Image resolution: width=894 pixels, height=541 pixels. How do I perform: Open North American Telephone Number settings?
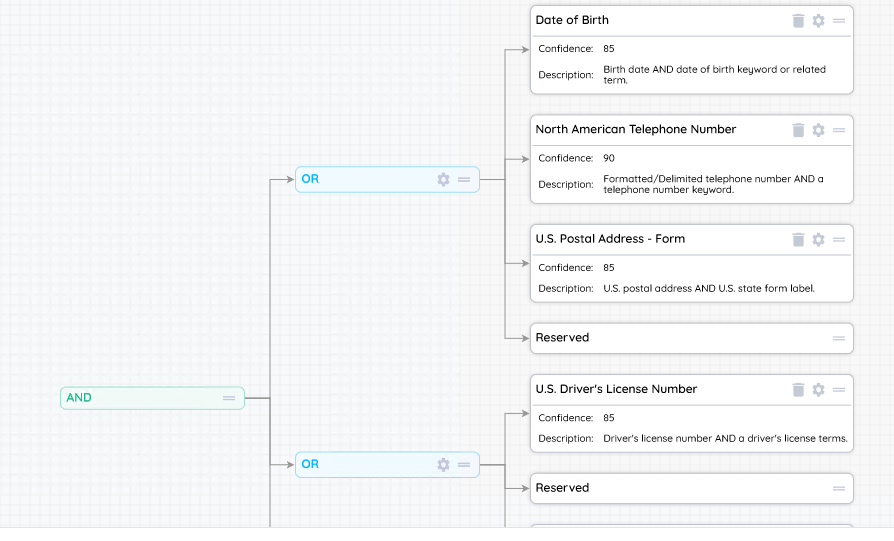[x=818, y=130]
